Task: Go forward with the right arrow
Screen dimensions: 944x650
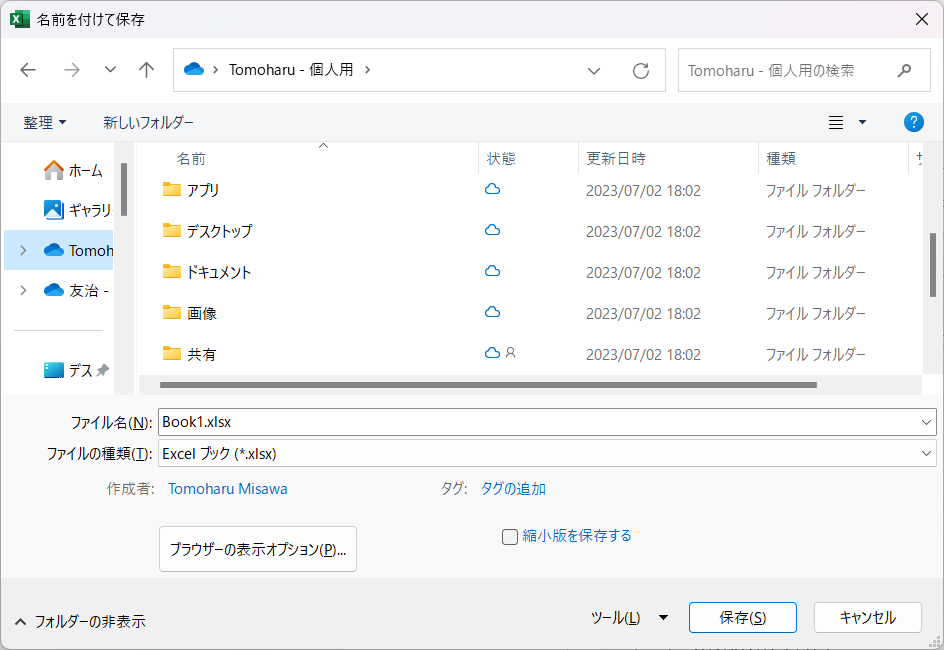Action: (x=72, y=70)
